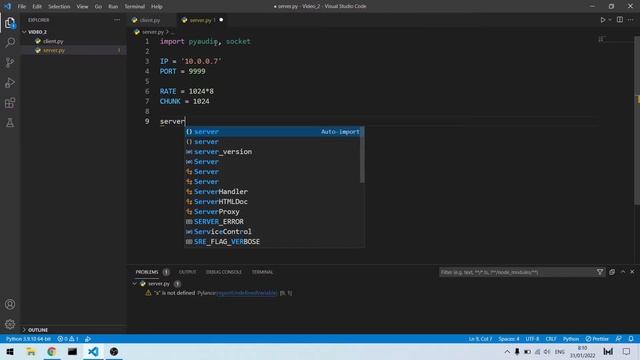Click errors and warnings count in status bar
640x360 pixels.
tap(68, 339)
